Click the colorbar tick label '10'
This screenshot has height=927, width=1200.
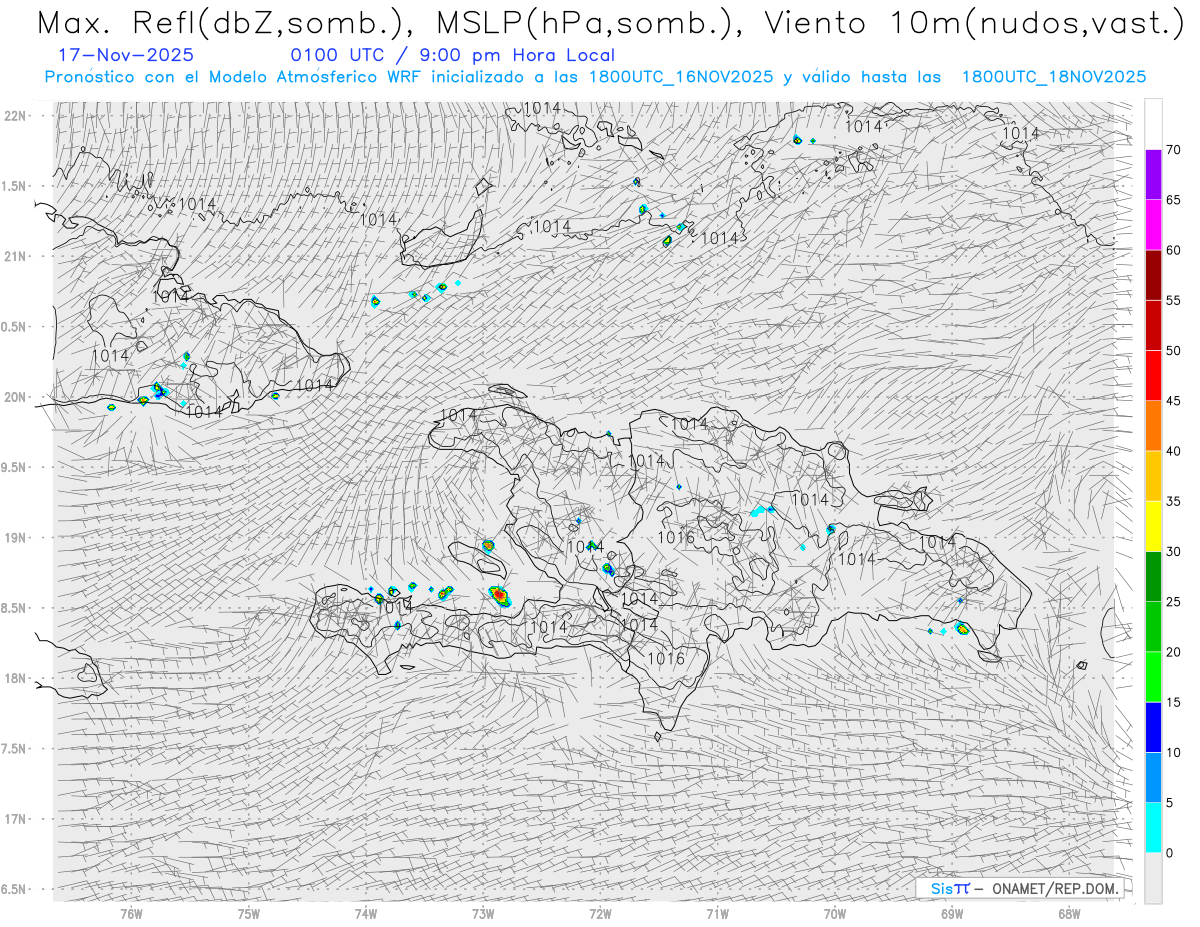(1173, 752)
